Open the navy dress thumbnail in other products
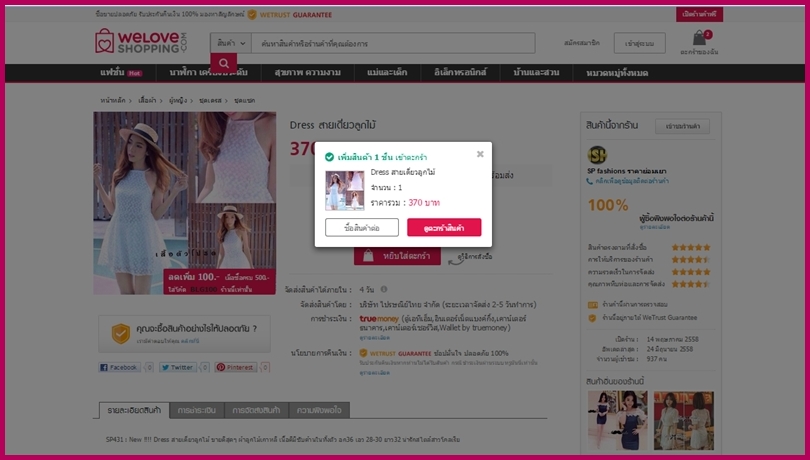Viewport: 810px width, 460px height. pos(617,421)
